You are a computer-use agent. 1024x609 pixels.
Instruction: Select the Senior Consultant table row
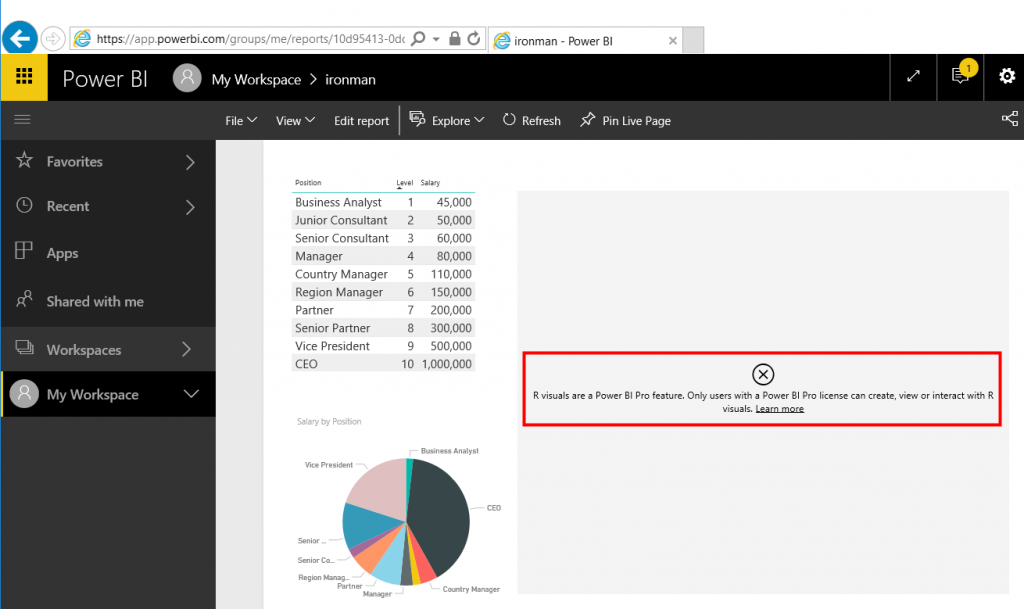tap(383, 238)
